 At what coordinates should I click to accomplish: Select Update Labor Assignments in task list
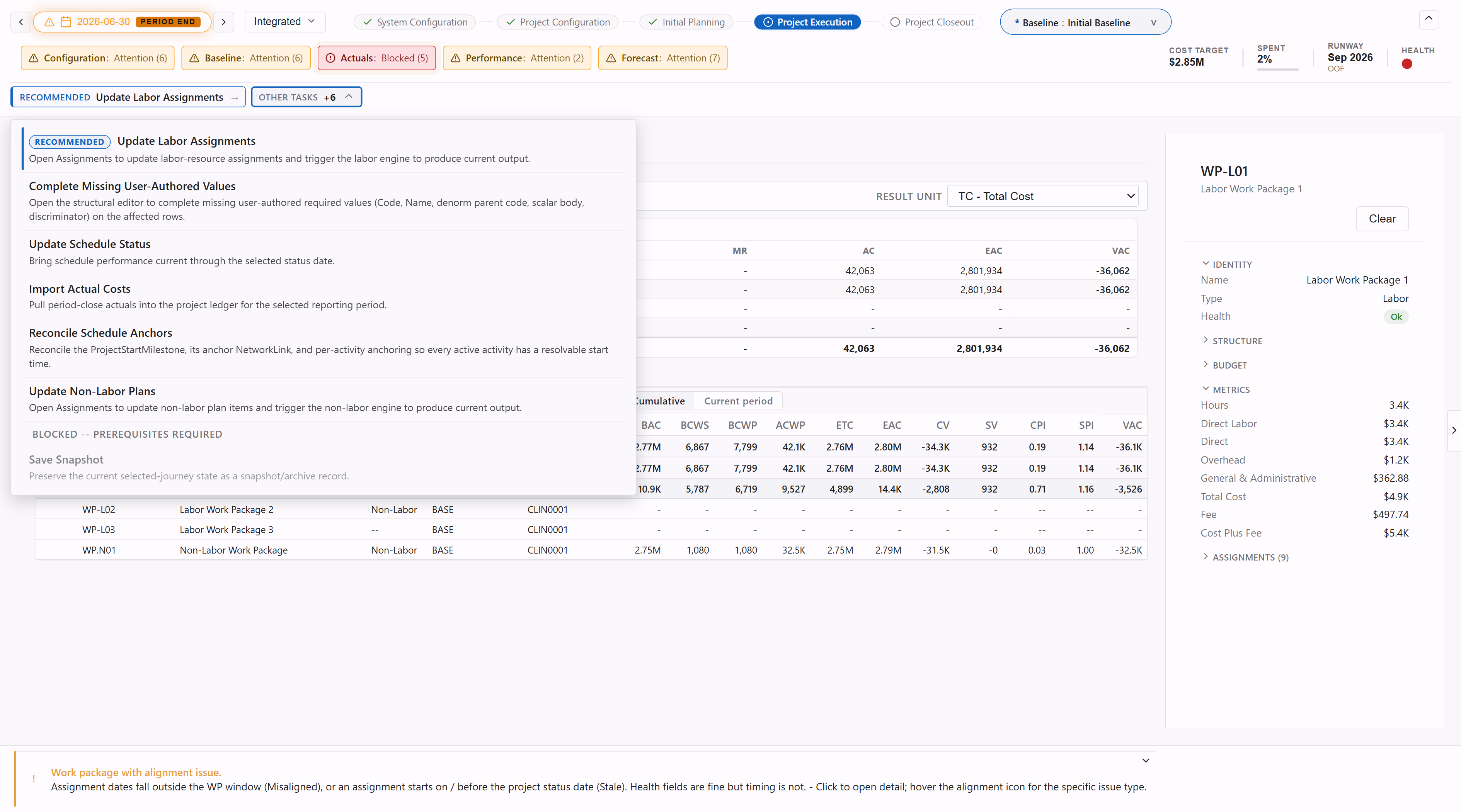[323, 149]
